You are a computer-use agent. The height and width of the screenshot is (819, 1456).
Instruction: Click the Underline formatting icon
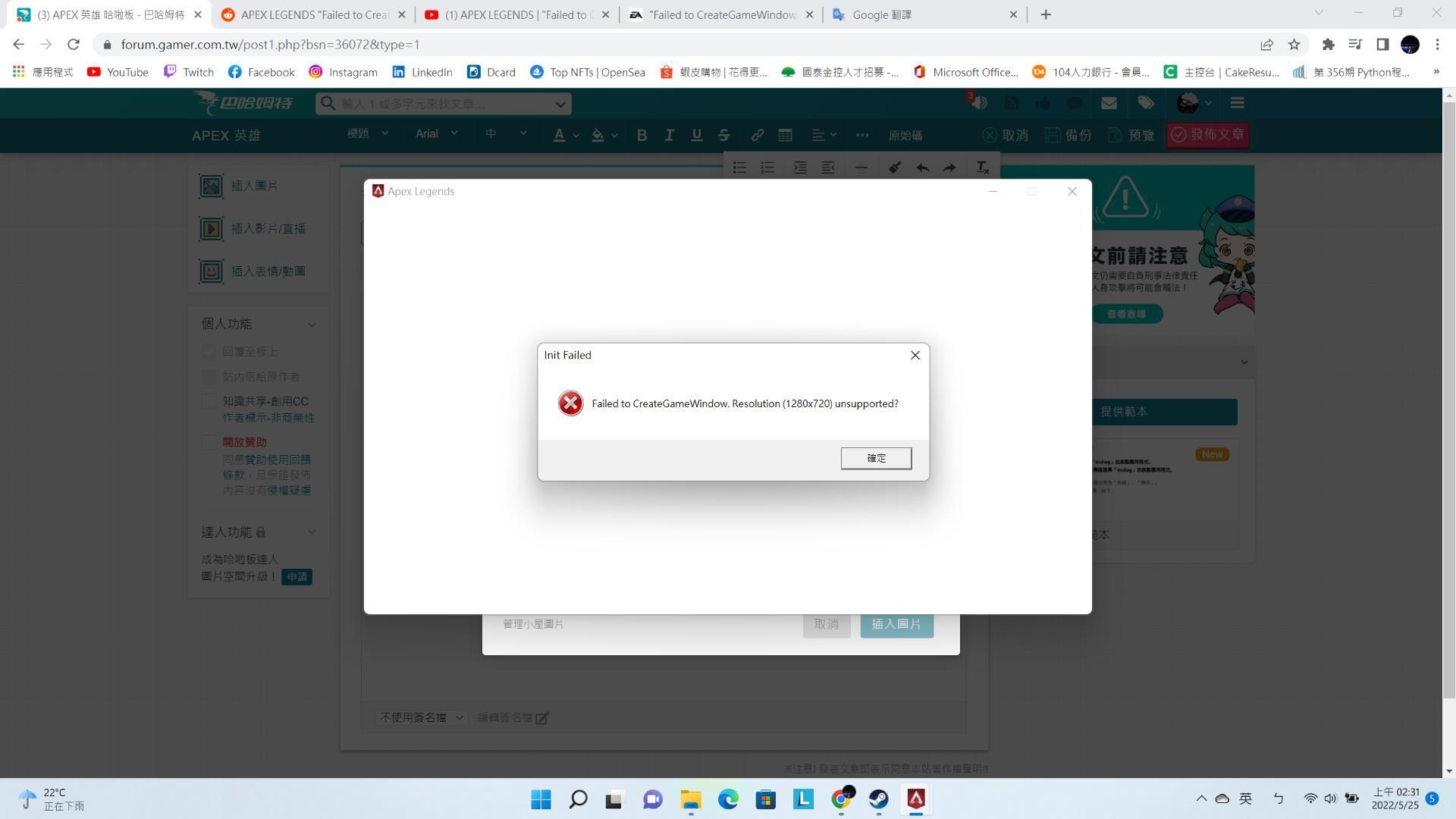point(696,135)
